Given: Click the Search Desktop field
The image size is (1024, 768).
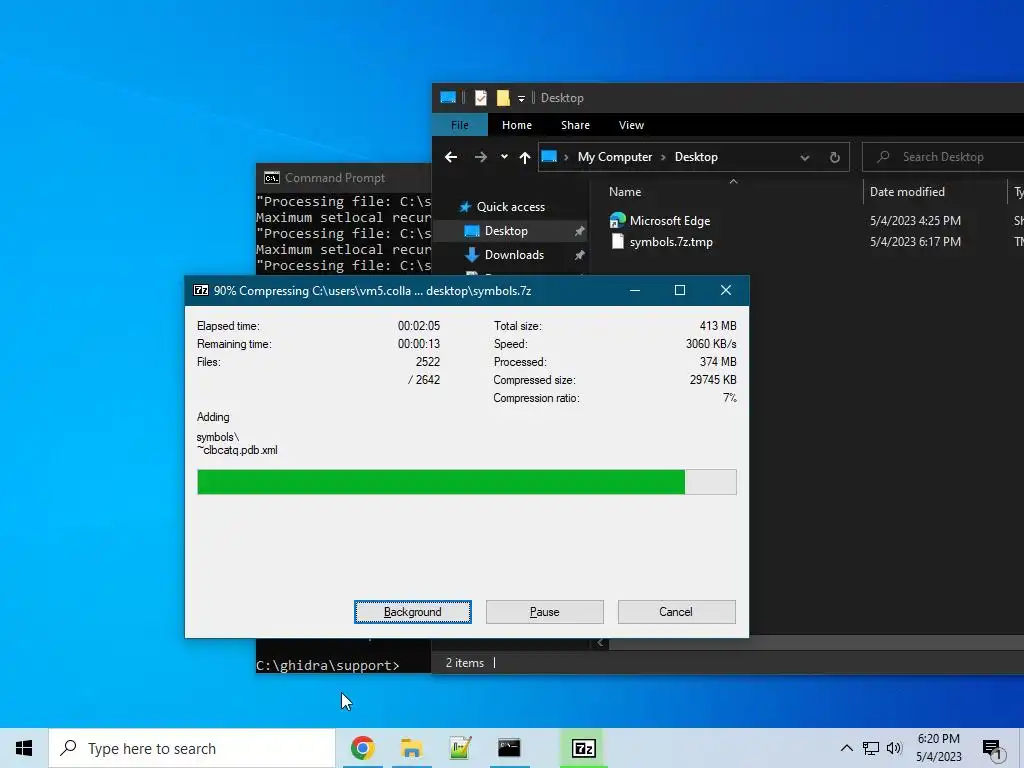Looking at the screenshot, I should 943,157.
